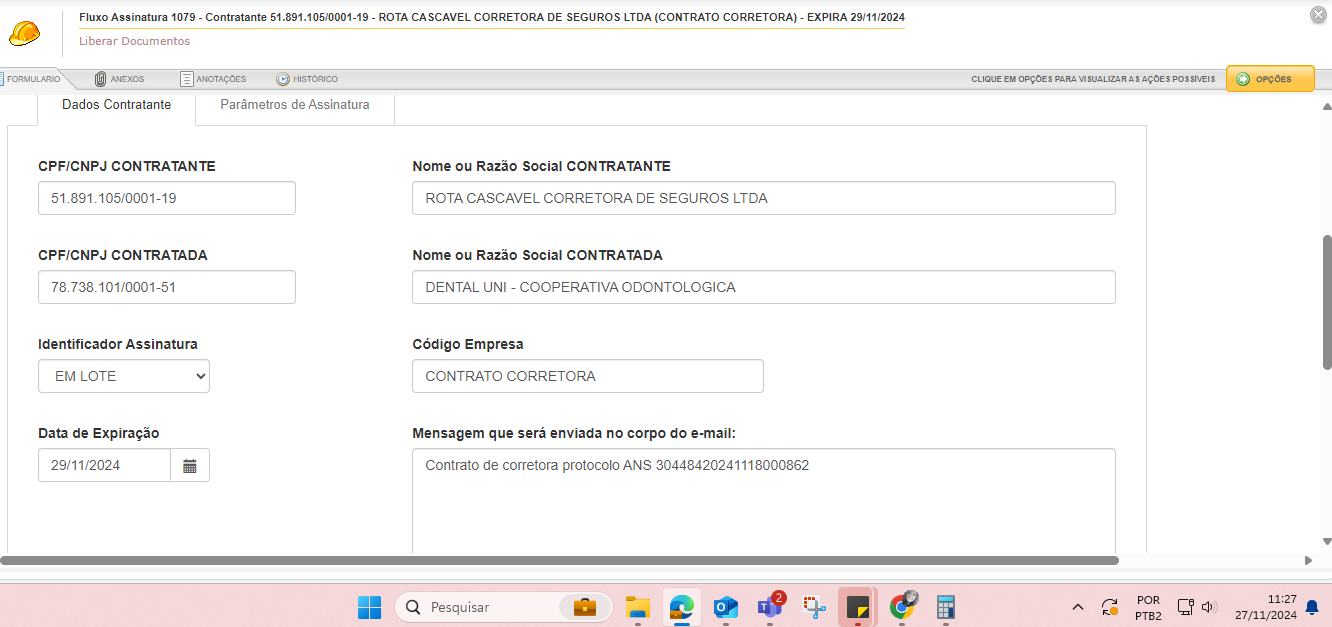1332x627 pixels.
Task: Click the email message text area
Action: (x=764, y=500)
